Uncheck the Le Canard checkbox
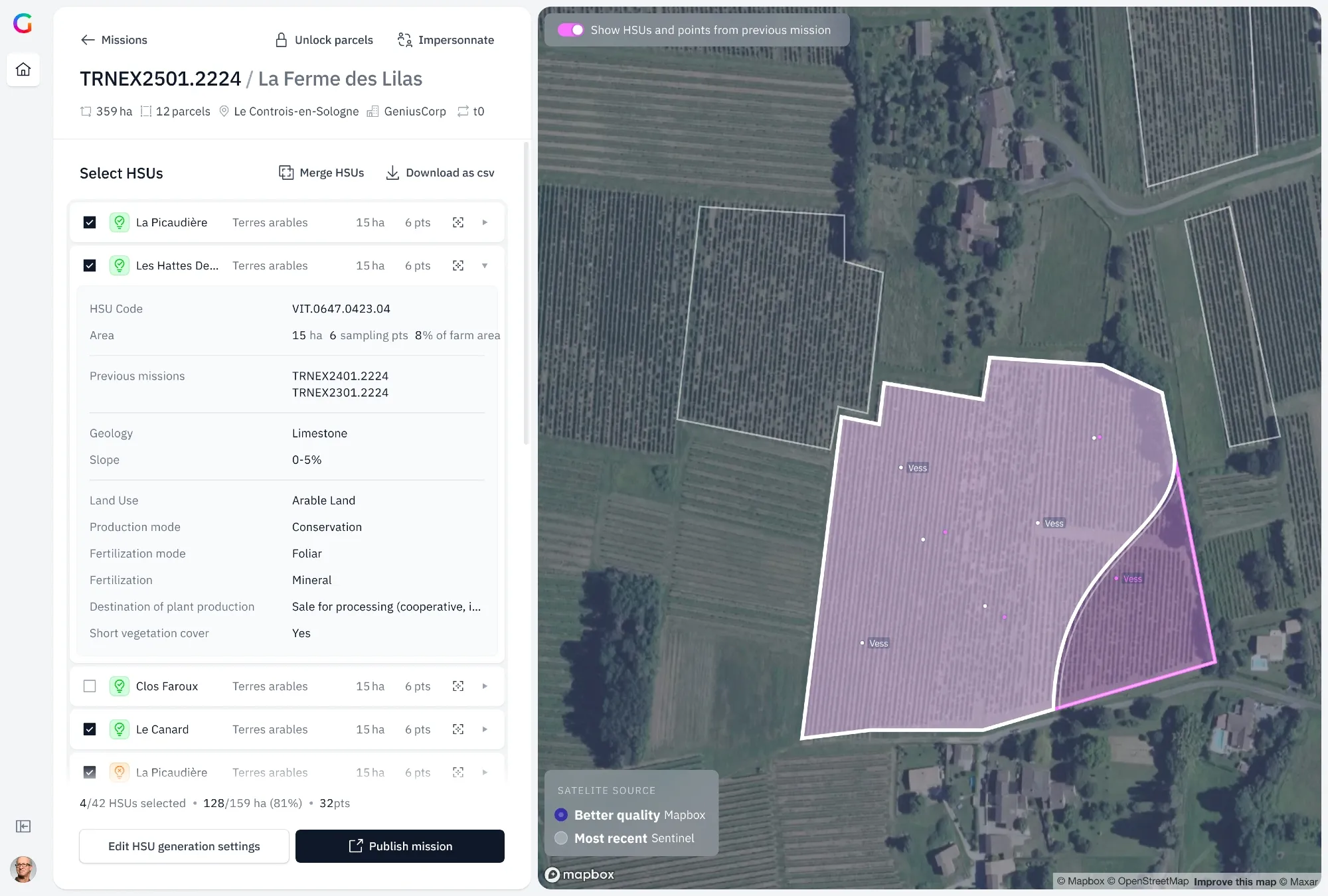 point(90,729)
